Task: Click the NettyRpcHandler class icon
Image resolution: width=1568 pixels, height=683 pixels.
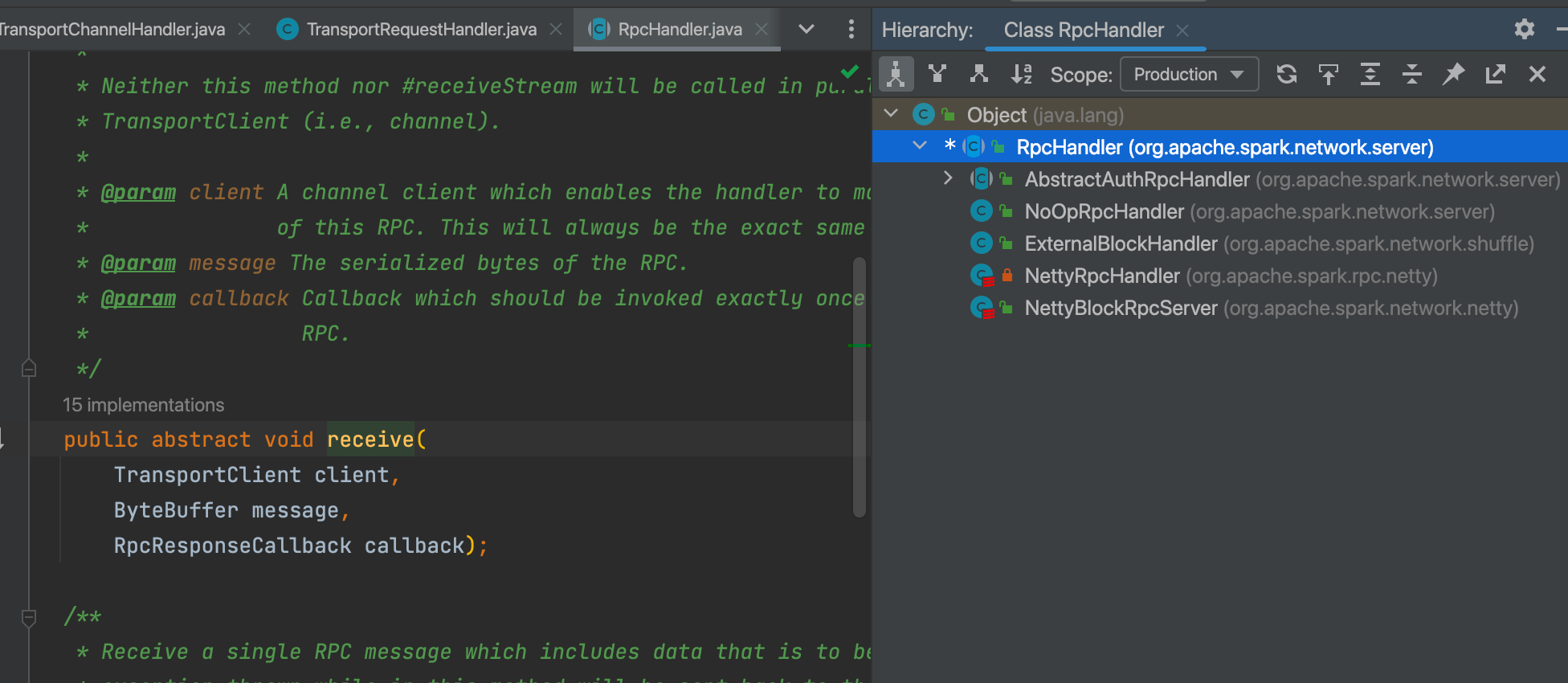Action: 981,276
